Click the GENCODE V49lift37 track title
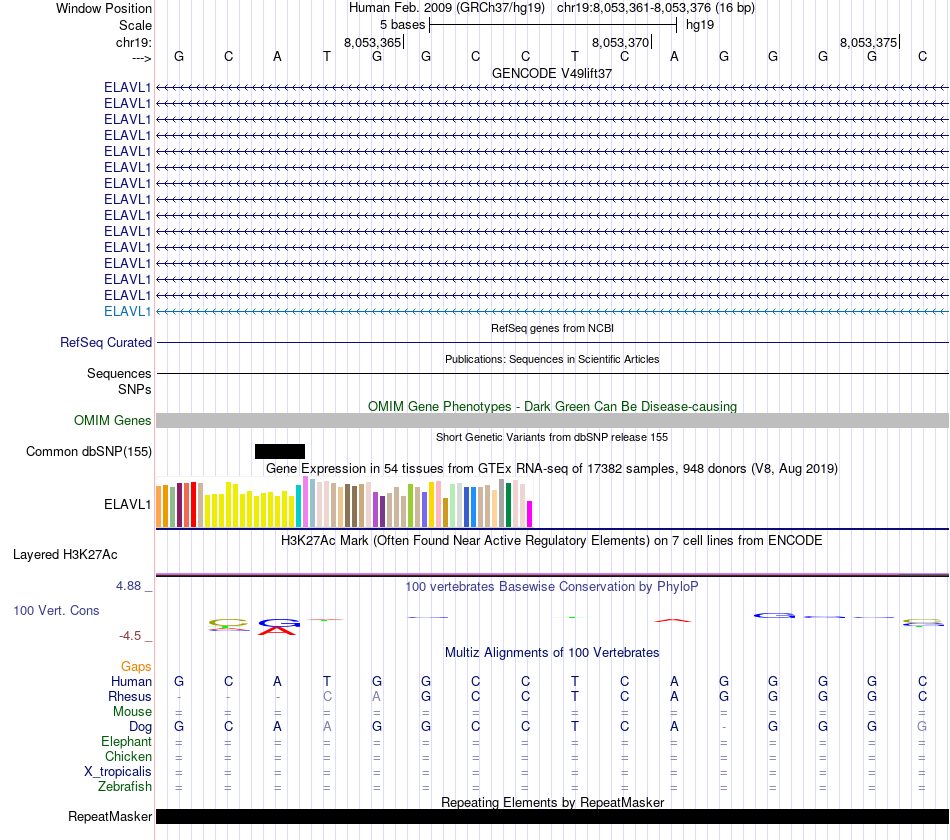Image resolution: width=950 pixels, height=840 pixels. [x=552, y=73]
